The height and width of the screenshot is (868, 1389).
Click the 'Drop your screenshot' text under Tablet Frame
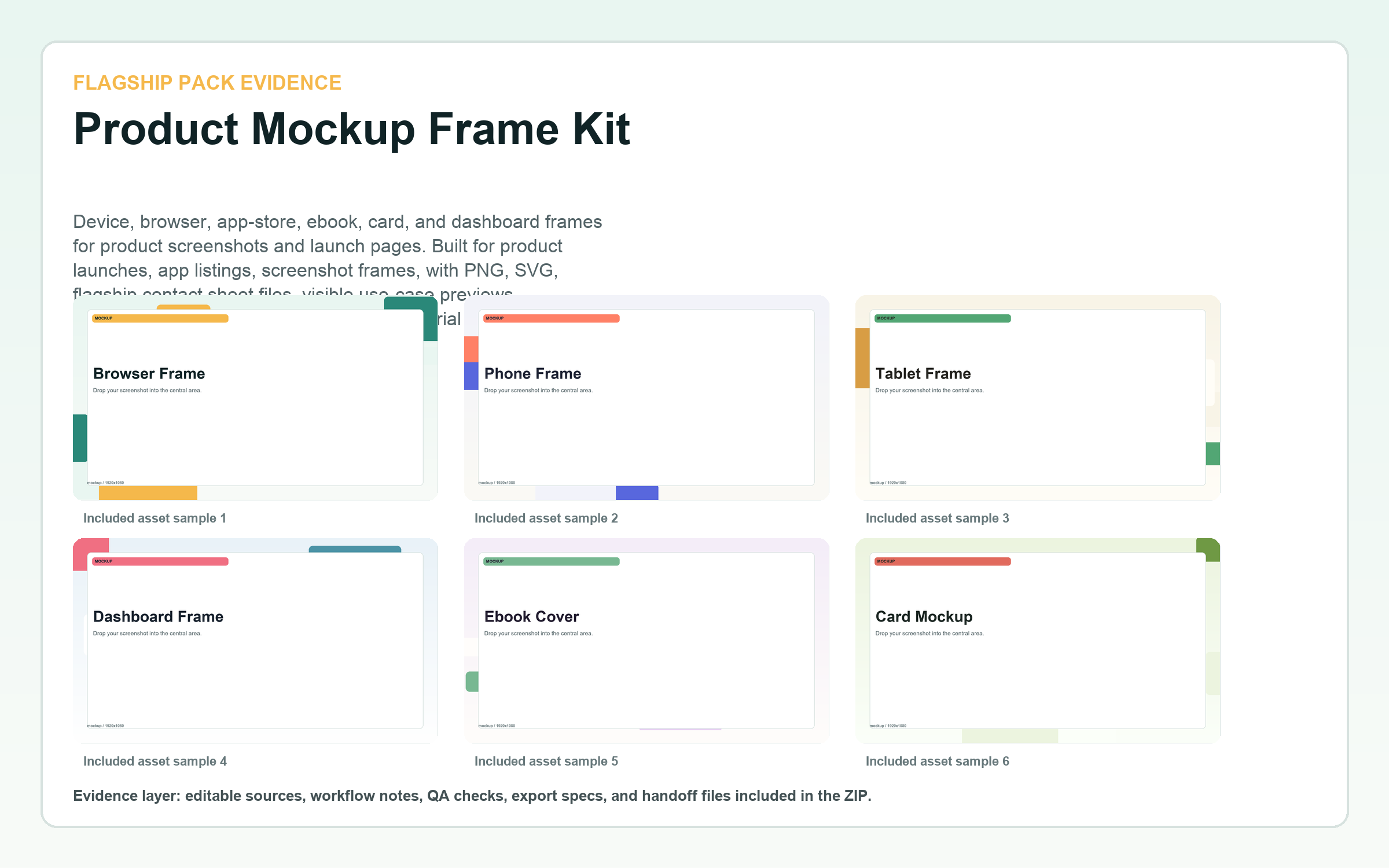[929, 391]
